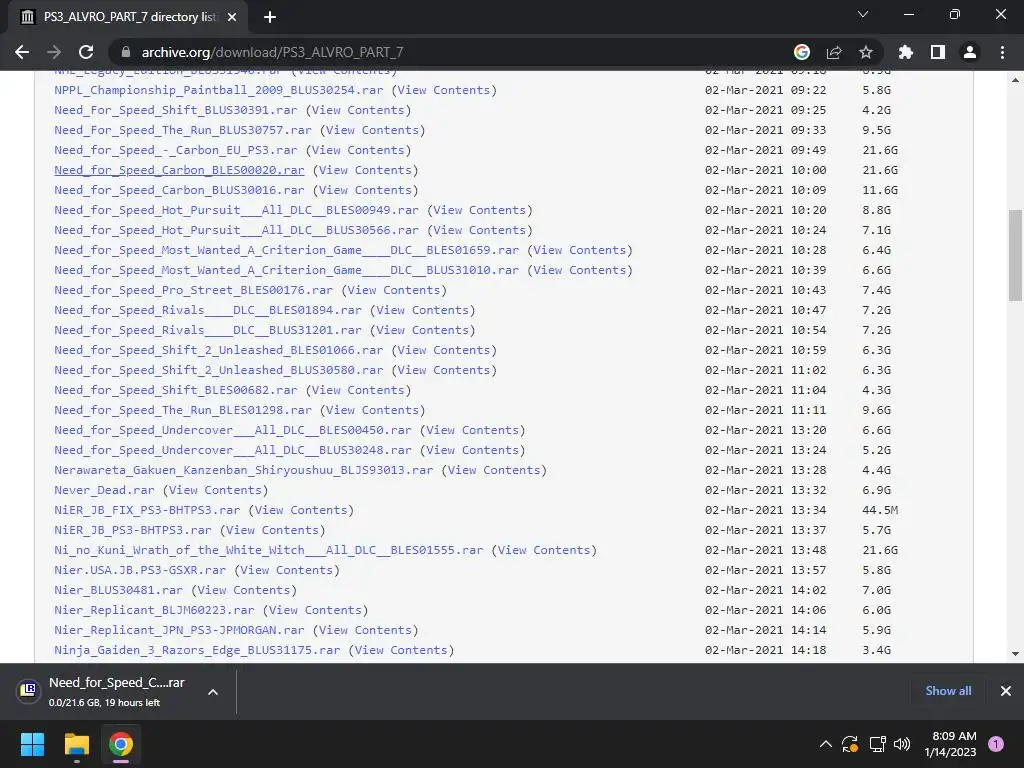This screenshot has width=1024, height=768.
Task: Download Need_For_Speed_The_Run_BLUS30757.rar
Action: coord(183,130)
